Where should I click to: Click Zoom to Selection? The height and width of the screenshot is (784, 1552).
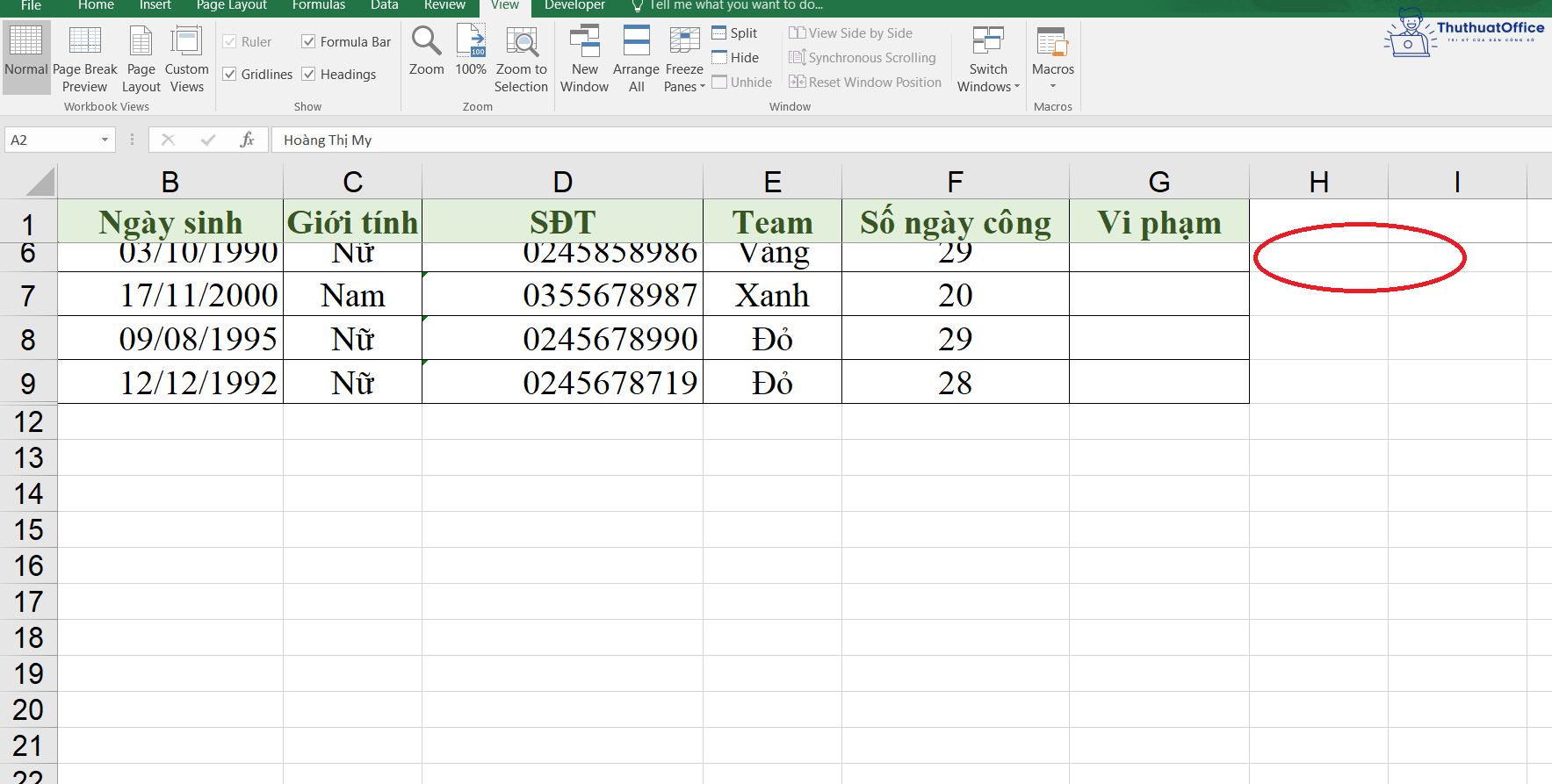pyautogui.click(x=521, y=57)
